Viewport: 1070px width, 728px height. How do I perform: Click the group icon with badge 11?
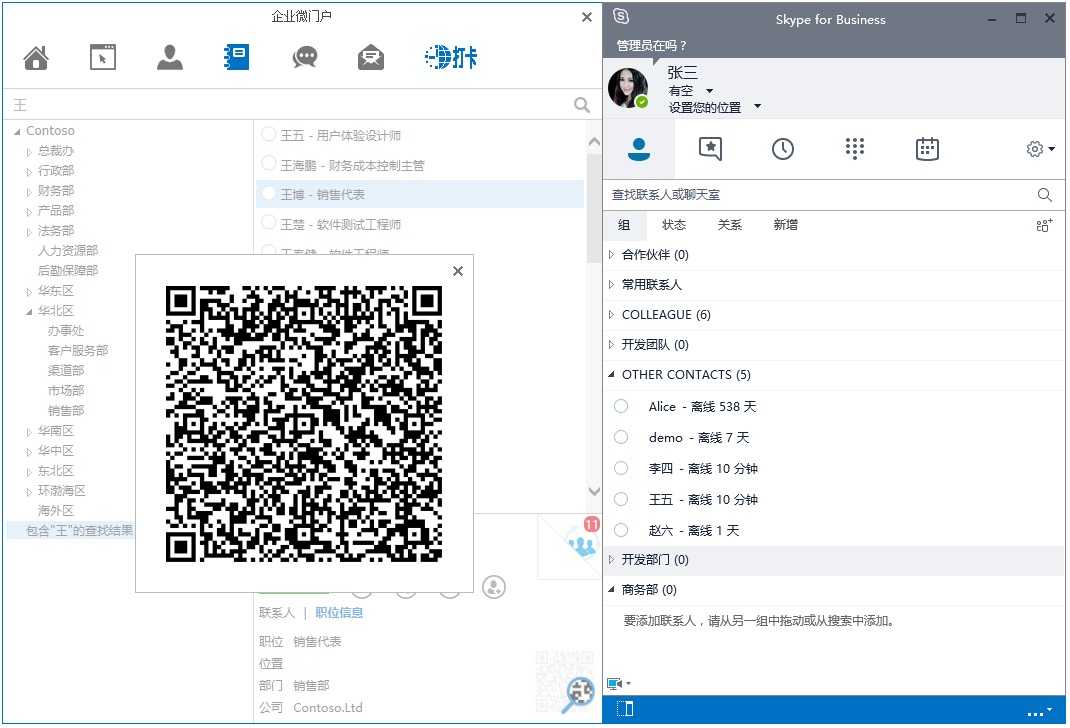(581, 543)
